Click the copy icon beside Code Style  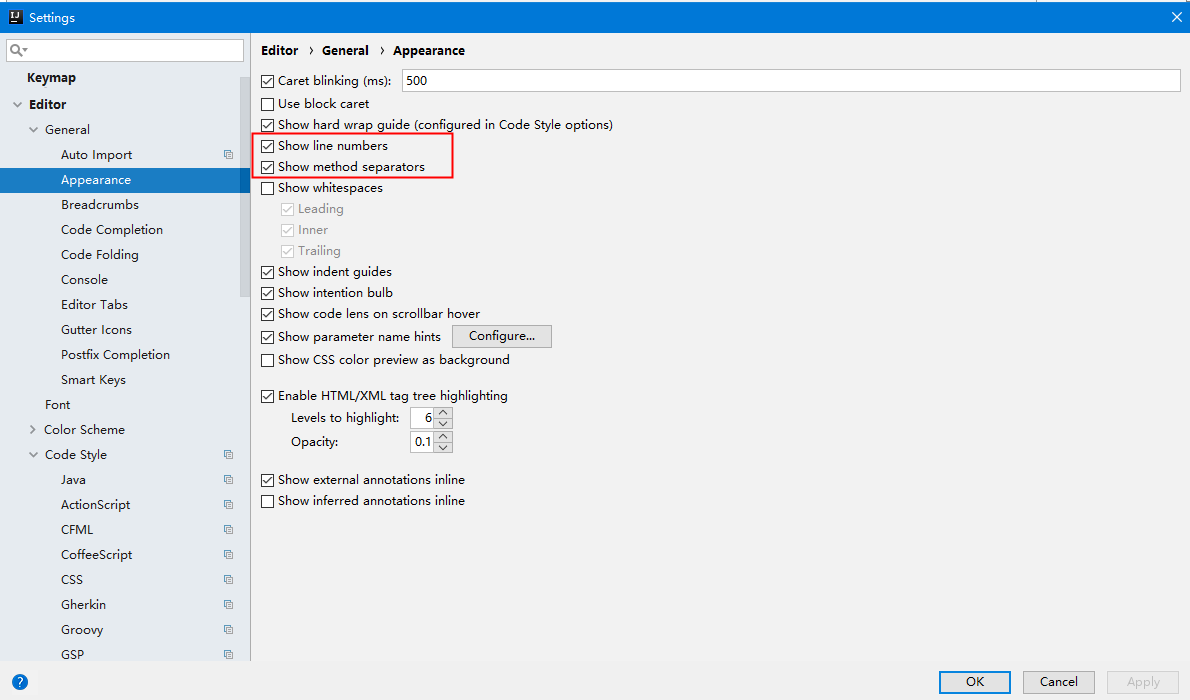(x=228, y=454)
